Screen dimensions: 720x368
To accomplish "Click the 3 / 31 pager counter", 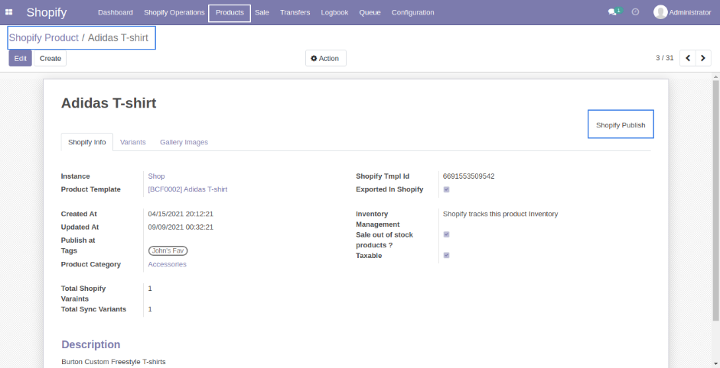I will pyautogui.click(x=664, y=58).
